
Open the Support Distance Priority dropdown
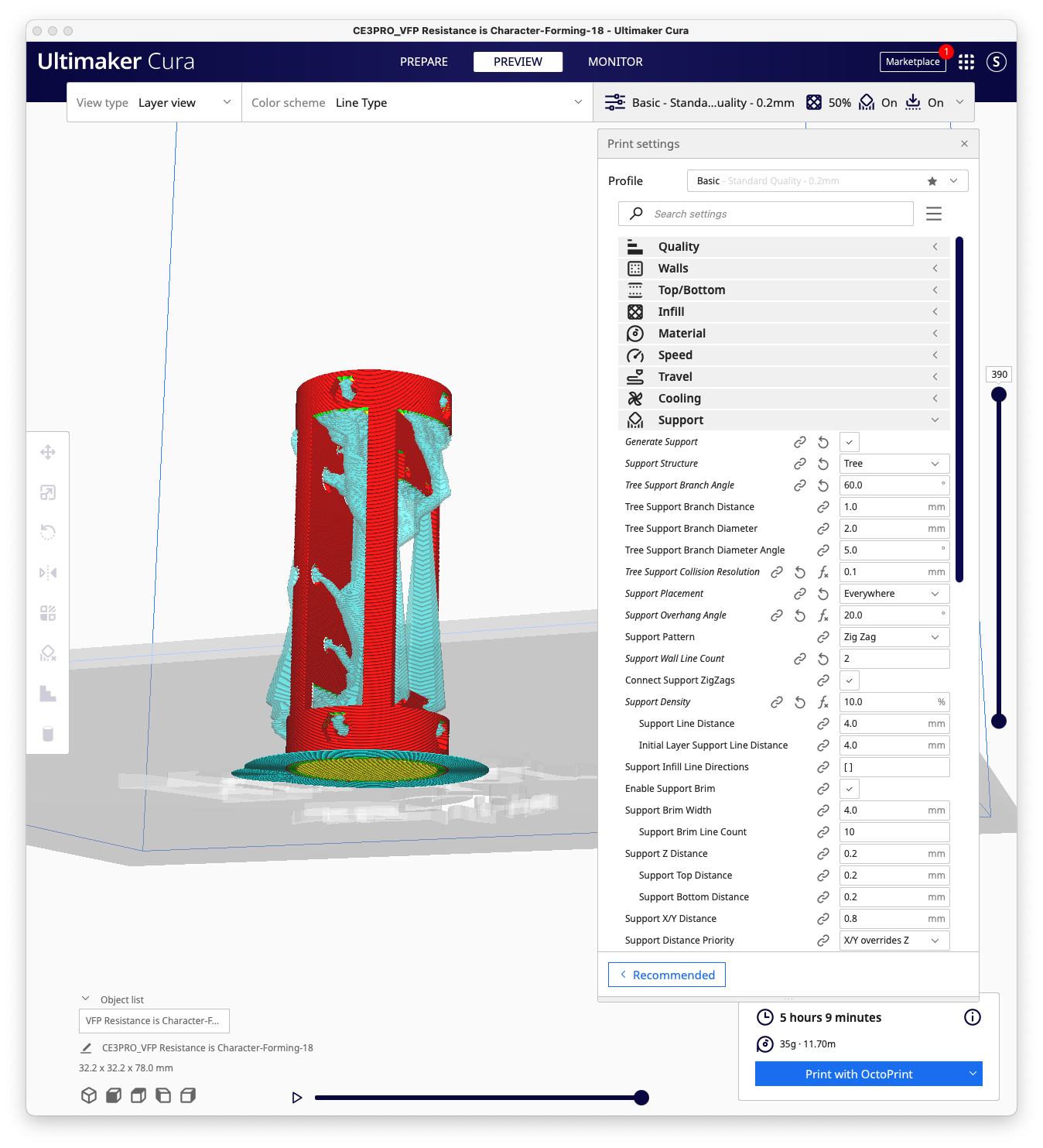click(x=894, y=941)
